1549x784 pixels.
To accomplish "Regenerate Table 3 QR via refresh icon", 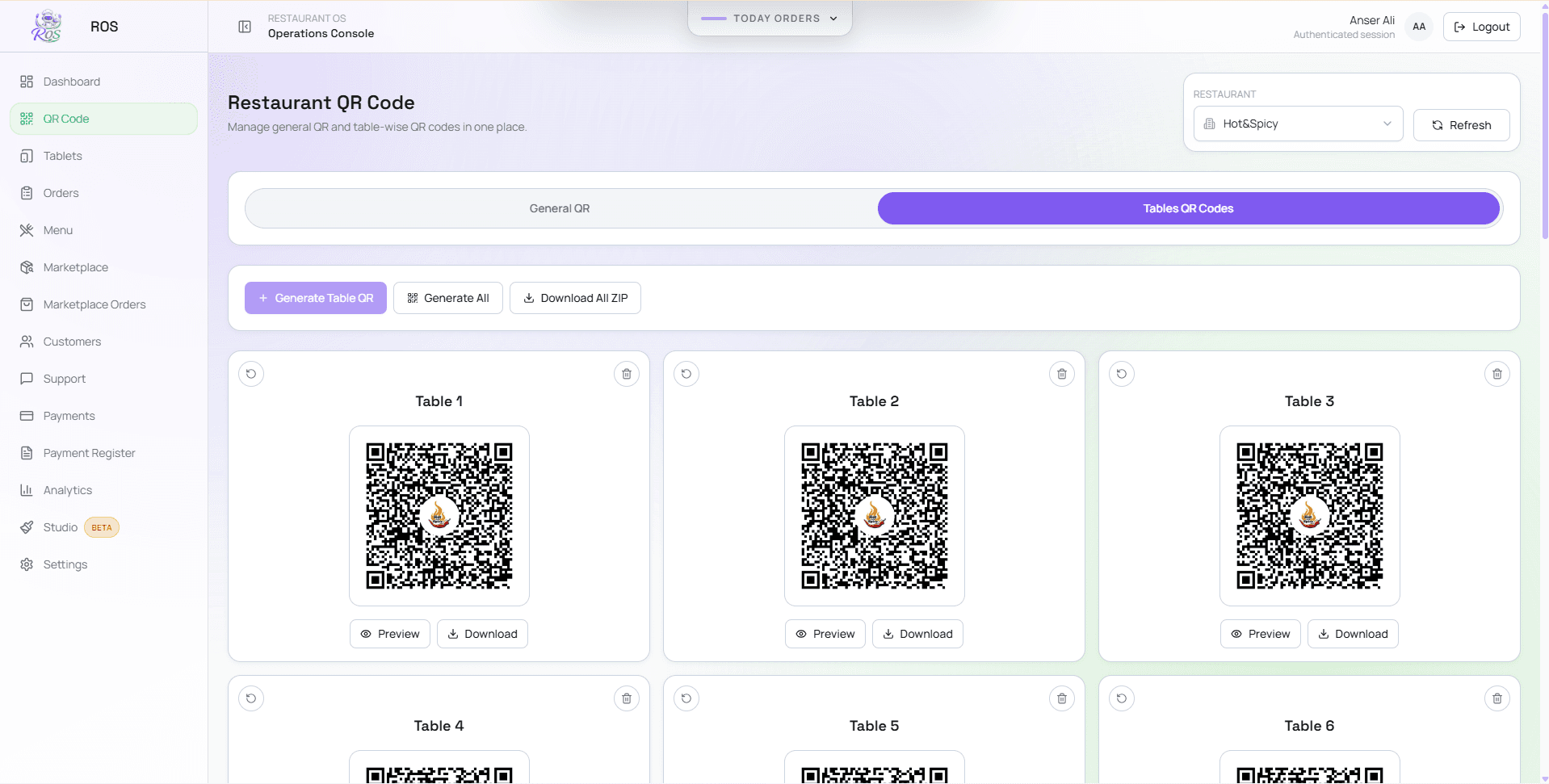I will tap(1122, 374).
